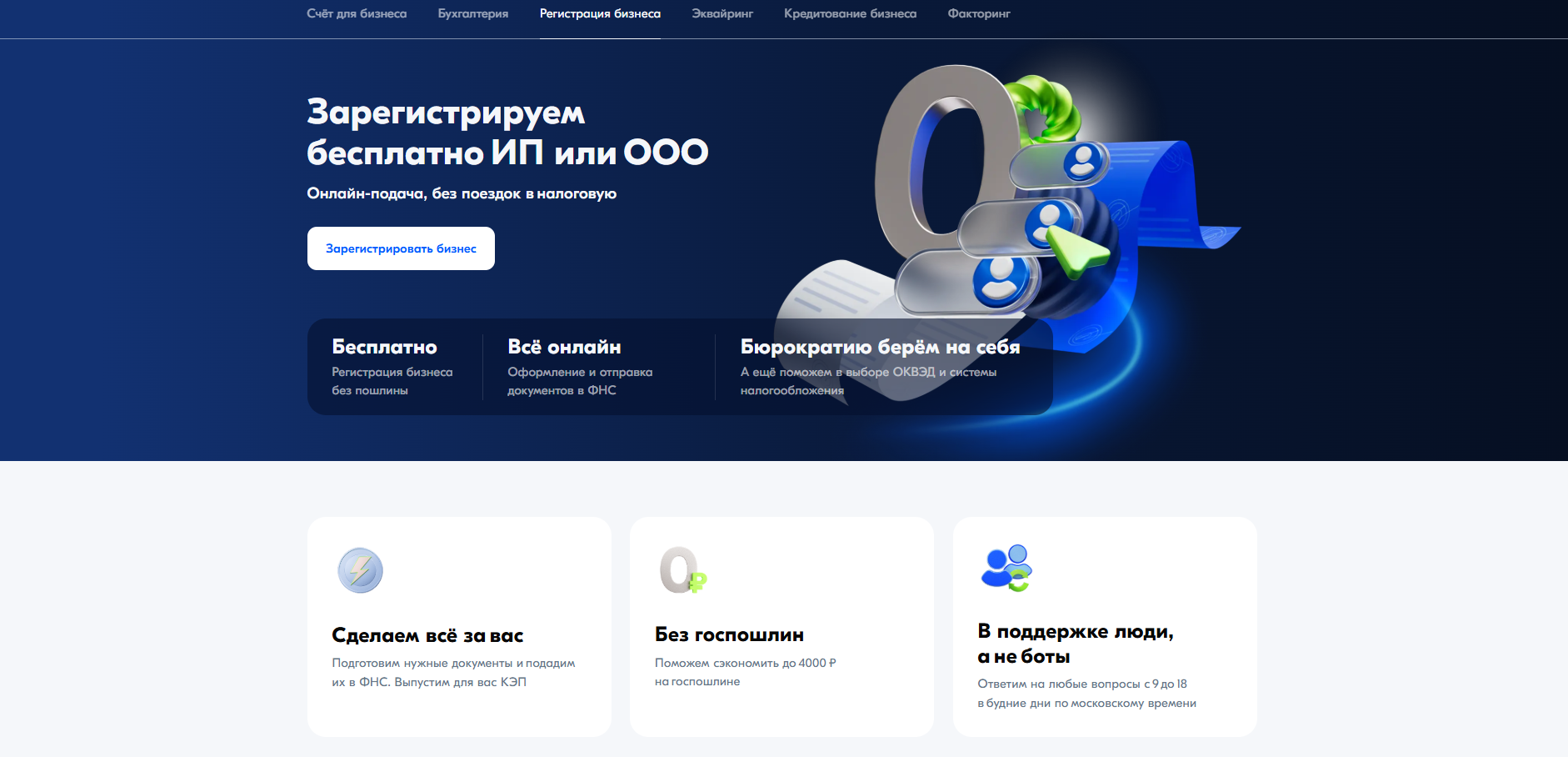Click the lightning bolt coin icon
Viewport: 1568px width, 757px height.
[x=360, y=570]
